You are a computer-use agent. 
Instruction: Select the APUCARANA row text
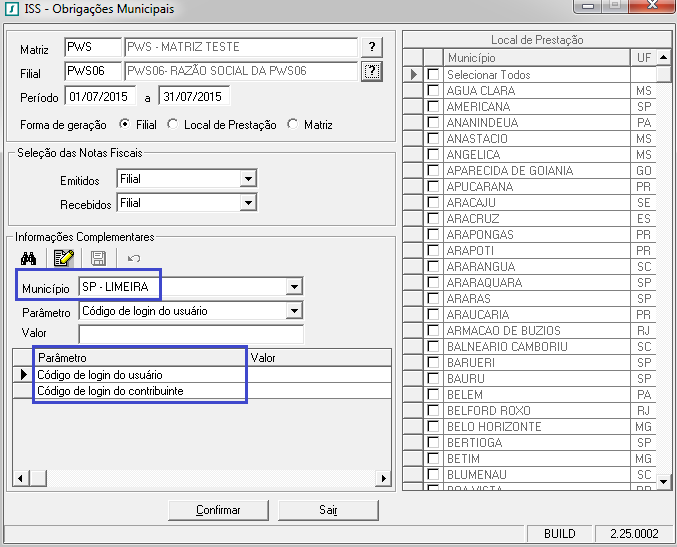[x=480, y=187]
